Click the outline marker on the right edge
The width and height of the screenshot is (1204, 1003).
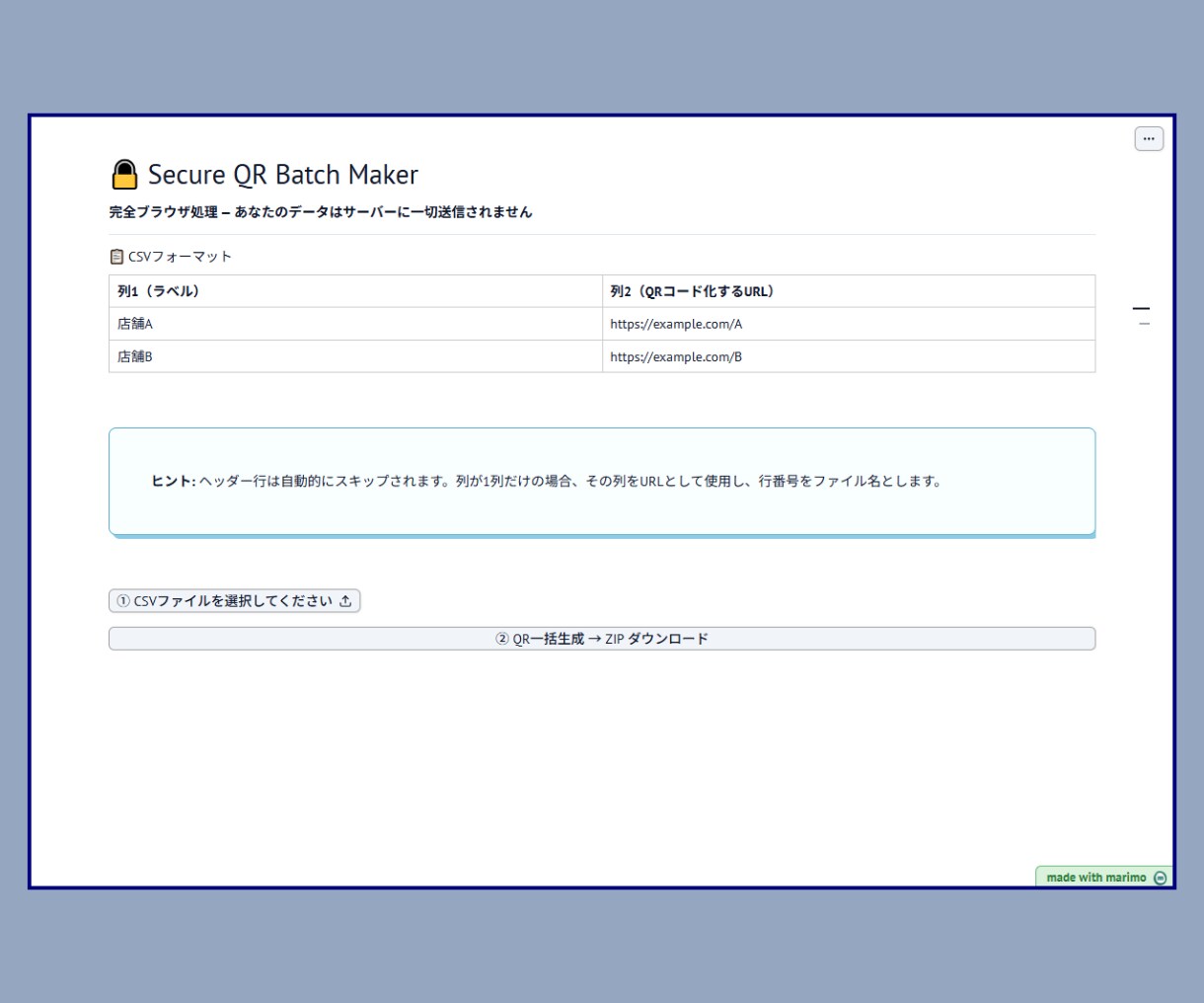[x=1141, y=309]
